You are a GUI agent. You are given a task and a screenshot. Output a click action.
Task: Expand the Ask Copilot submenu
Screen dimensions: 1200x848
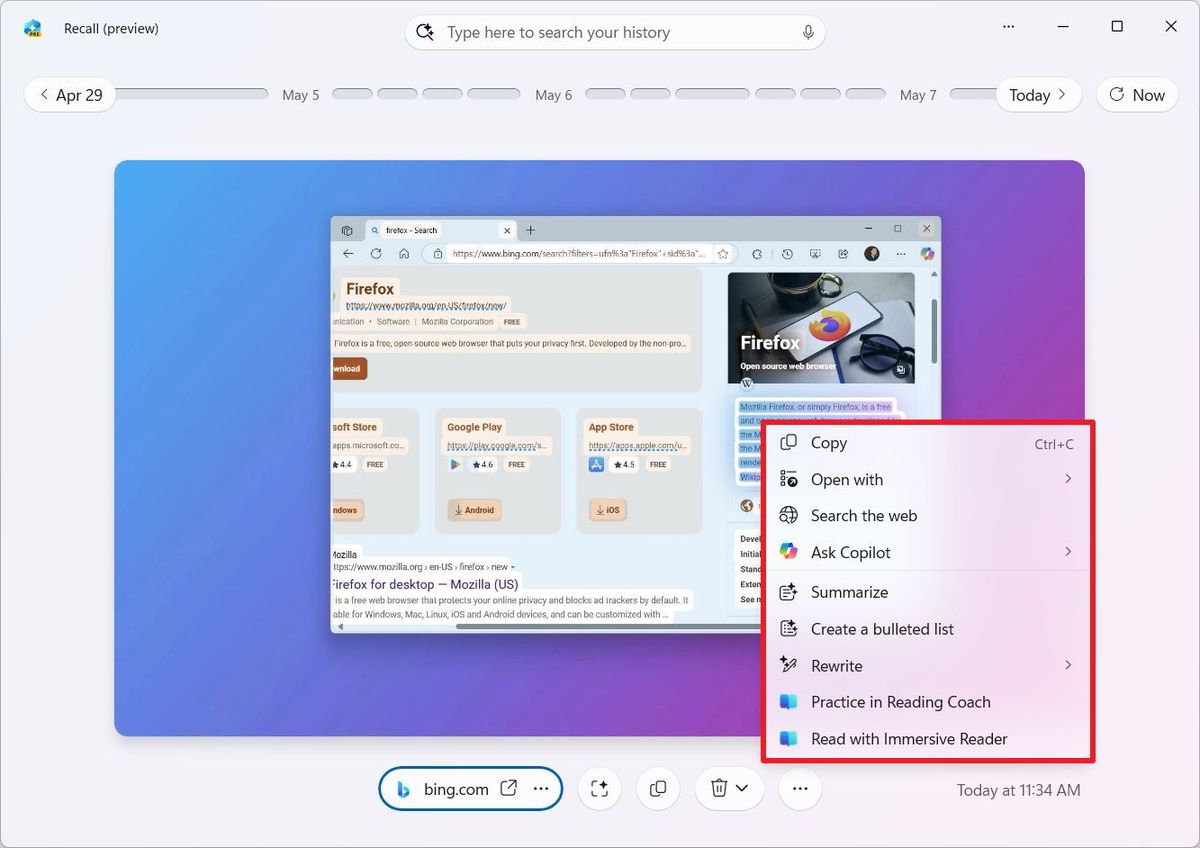tap(1067, 552)
